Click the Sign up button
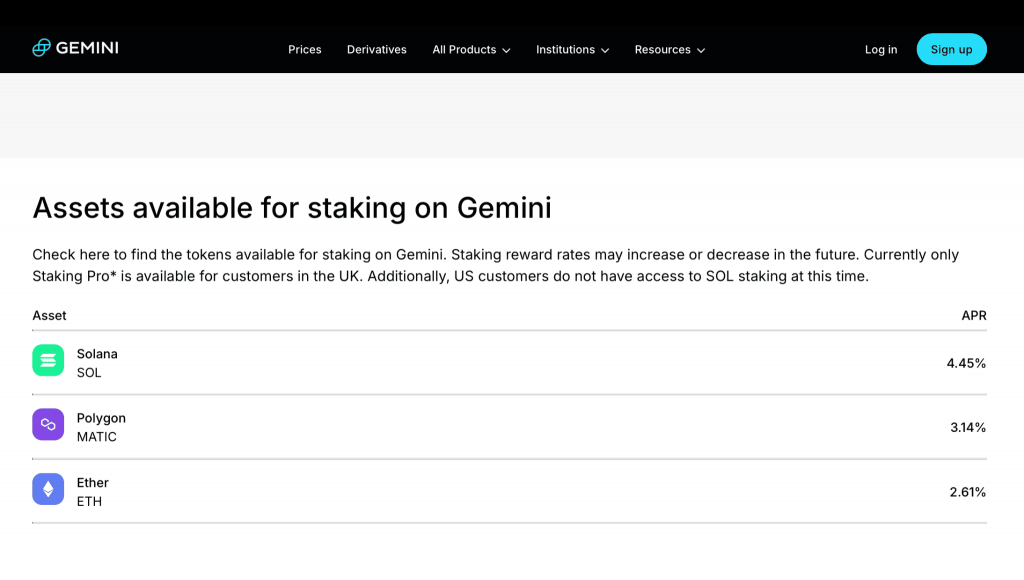Screen dimensions: 1024x580 point(952,49)
